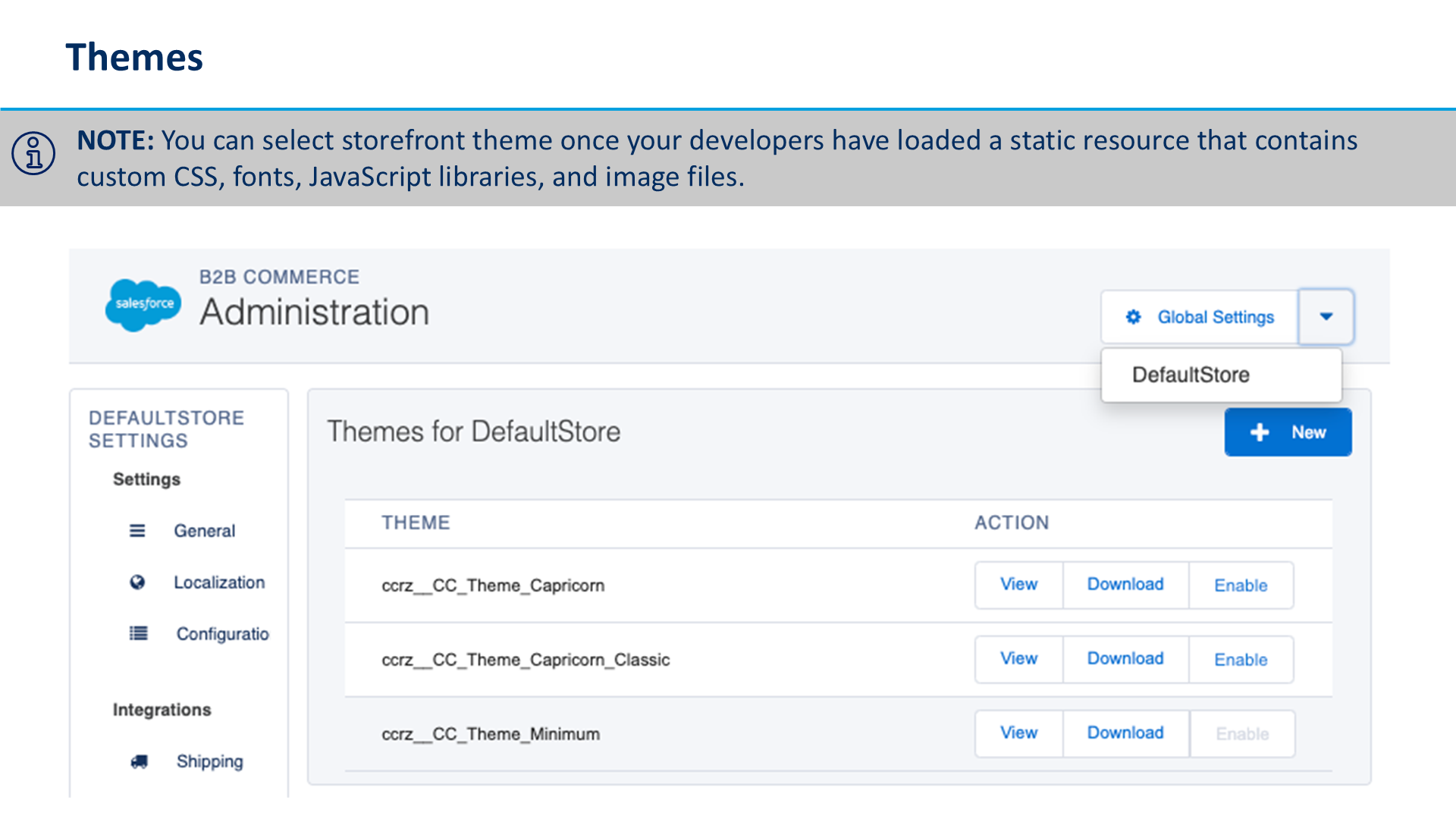Click the ACTION column header

pyautogui.click(x=1012, y=522)
